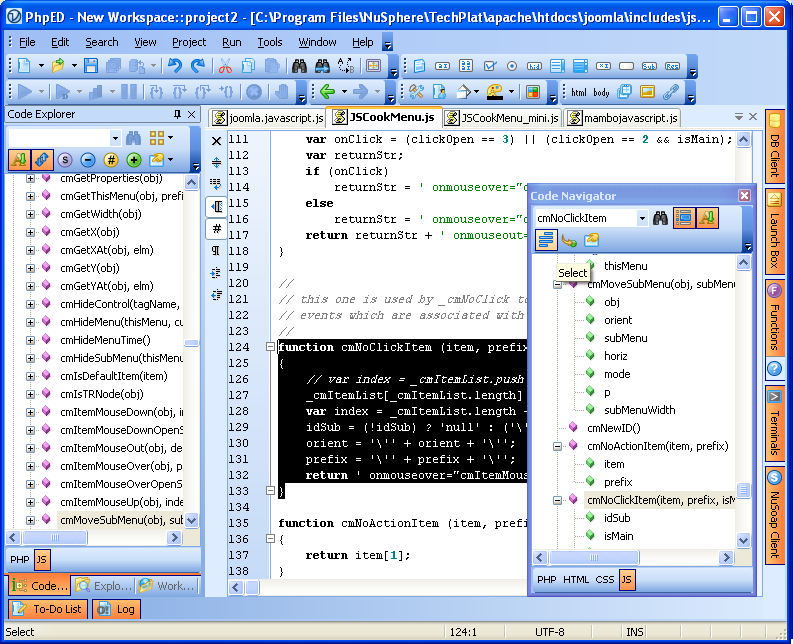This screenshot has width=793, height=644.
Task: Click the X icon in the editor gutter
Action: [x=216, y=141]
